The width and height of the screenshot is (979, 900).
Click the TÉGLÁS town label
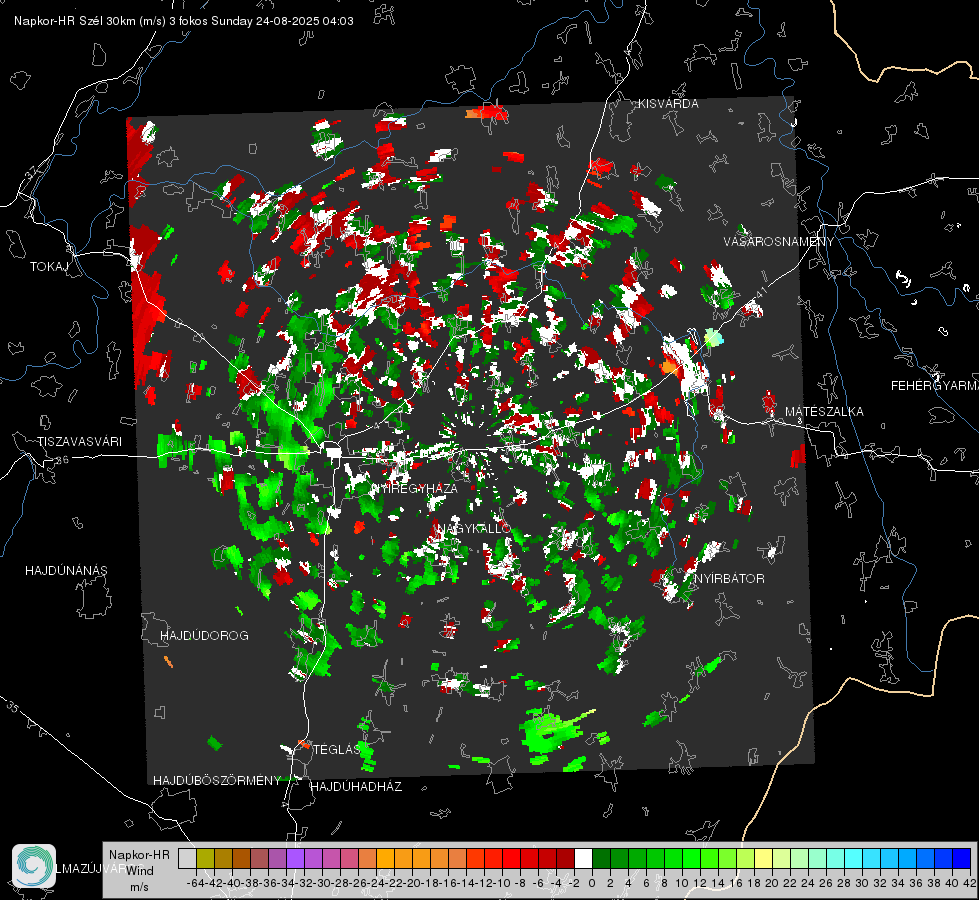(337, 750)
